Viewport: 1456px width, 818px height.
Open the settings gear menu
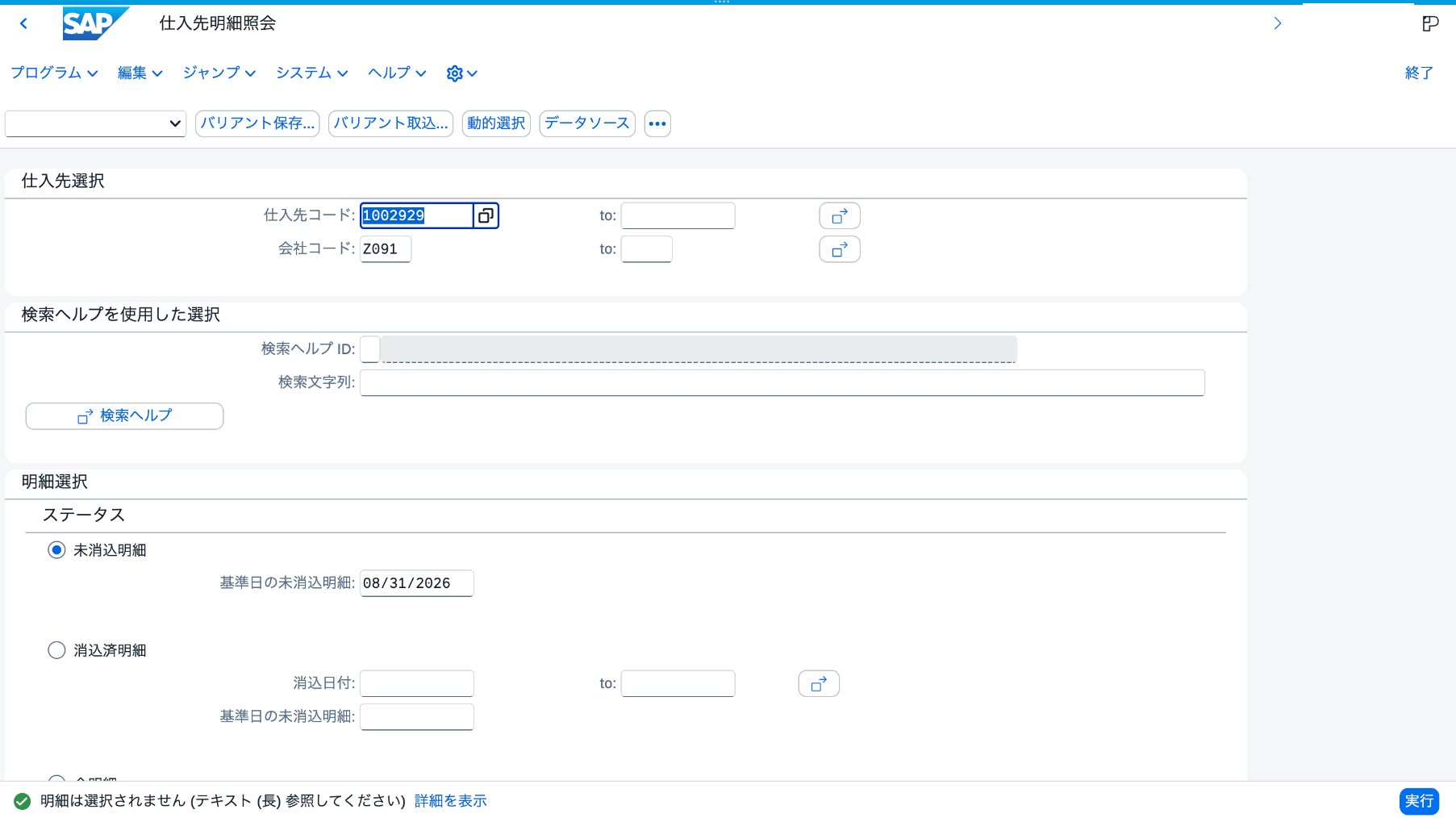(461, 73)
